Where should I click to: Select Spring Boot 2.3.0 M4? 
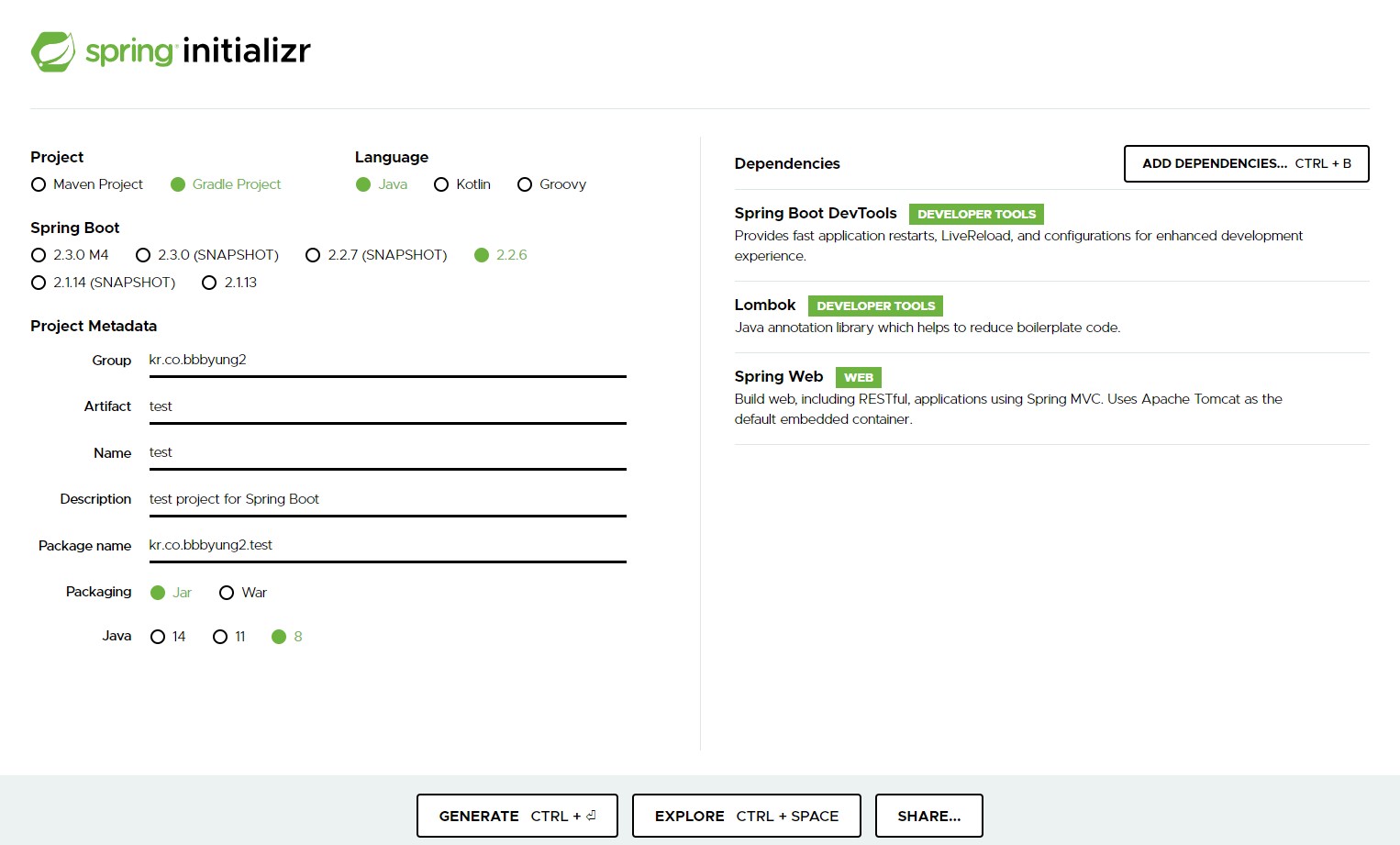[70, 255]
